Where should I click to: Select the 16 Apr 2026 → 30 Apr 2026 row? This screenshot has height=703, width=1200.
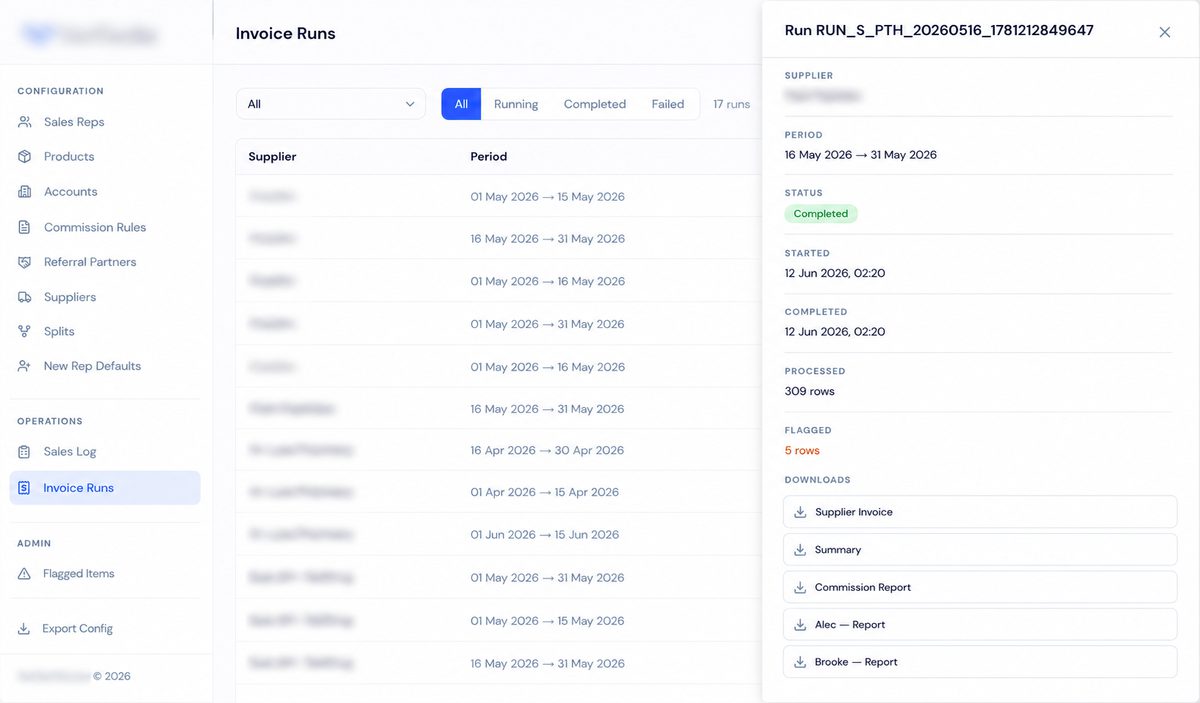coord(499,451)
